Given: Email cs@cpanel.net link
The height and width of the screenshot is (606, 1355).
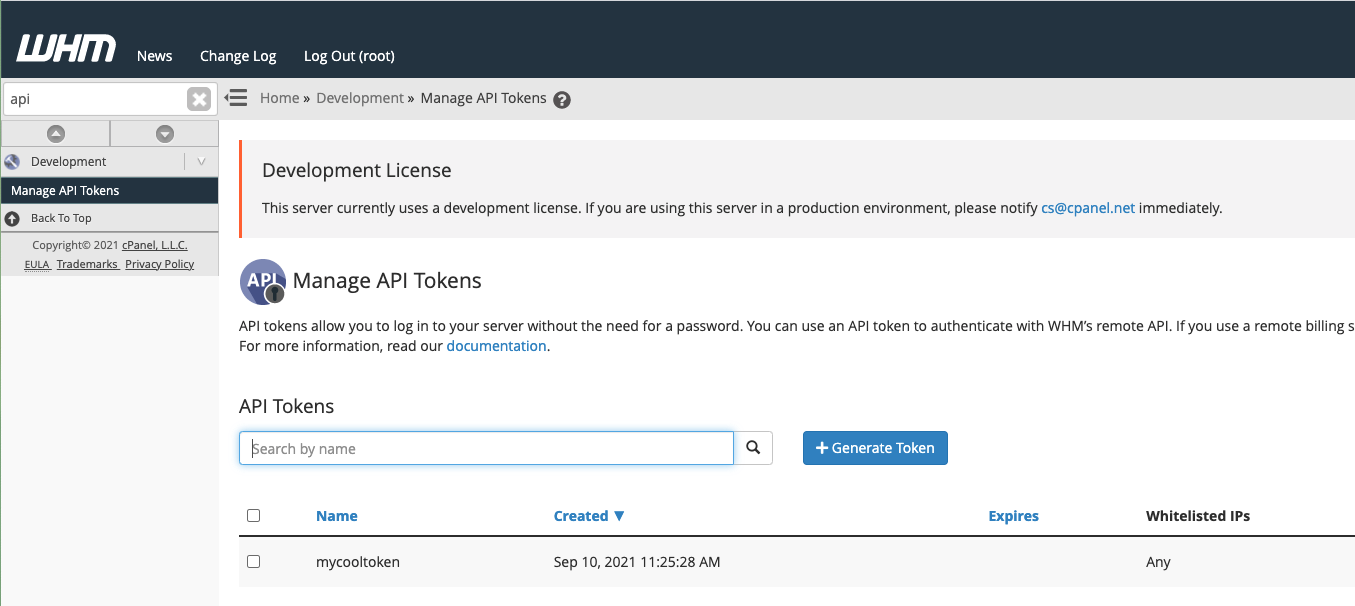Looking at the screenshot, I should pyautogui.click(x=1088, y=208).
